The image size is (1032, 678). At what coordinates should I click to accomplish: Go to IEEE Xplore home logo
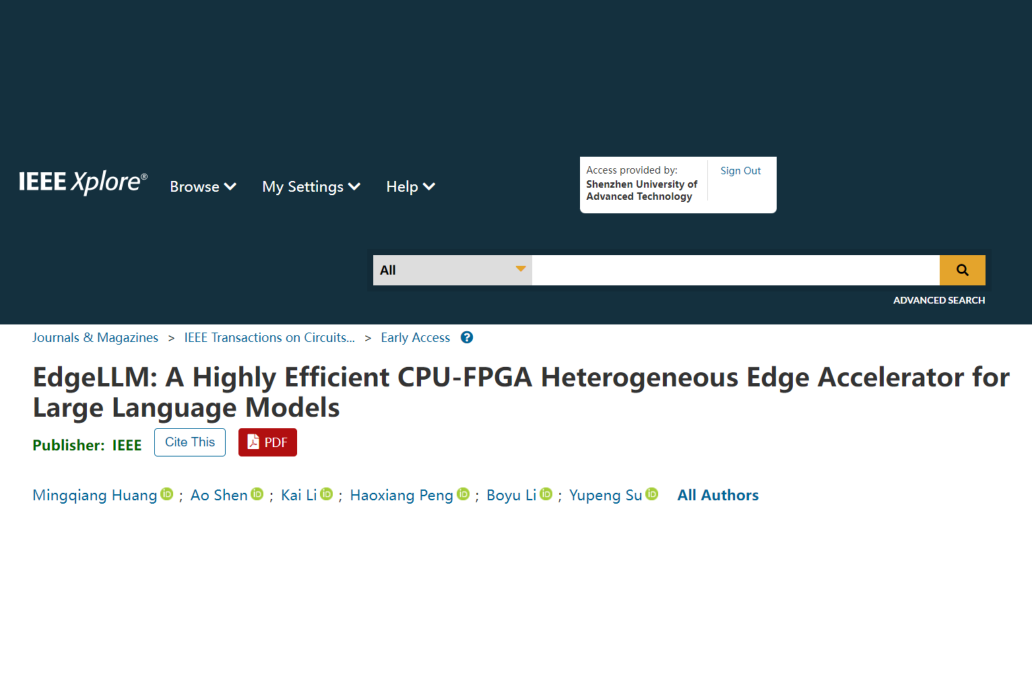pos(83,182)
